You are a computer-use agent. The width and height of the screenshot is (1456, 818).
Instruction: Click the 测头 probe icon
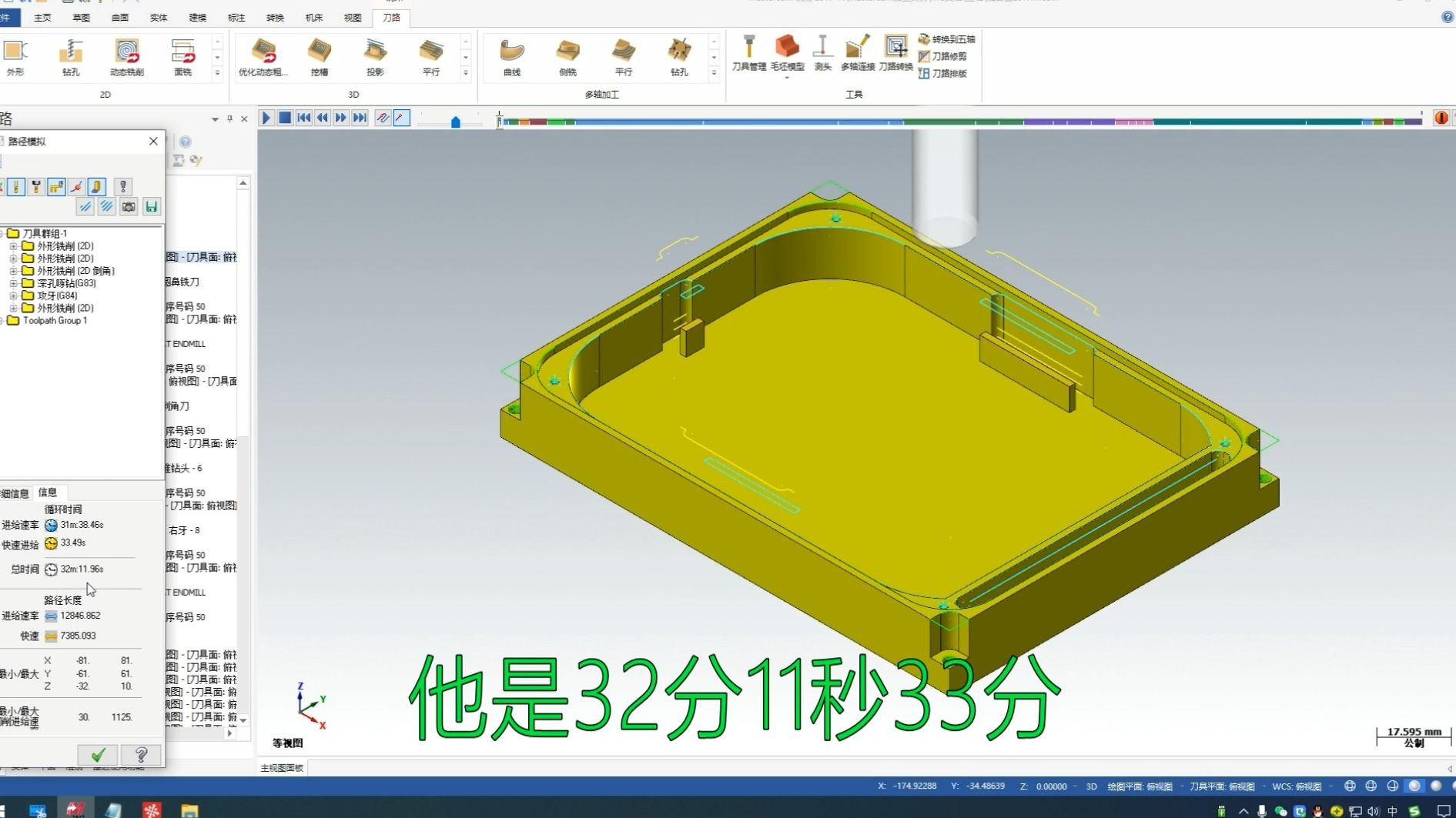[x=822, y=53]
